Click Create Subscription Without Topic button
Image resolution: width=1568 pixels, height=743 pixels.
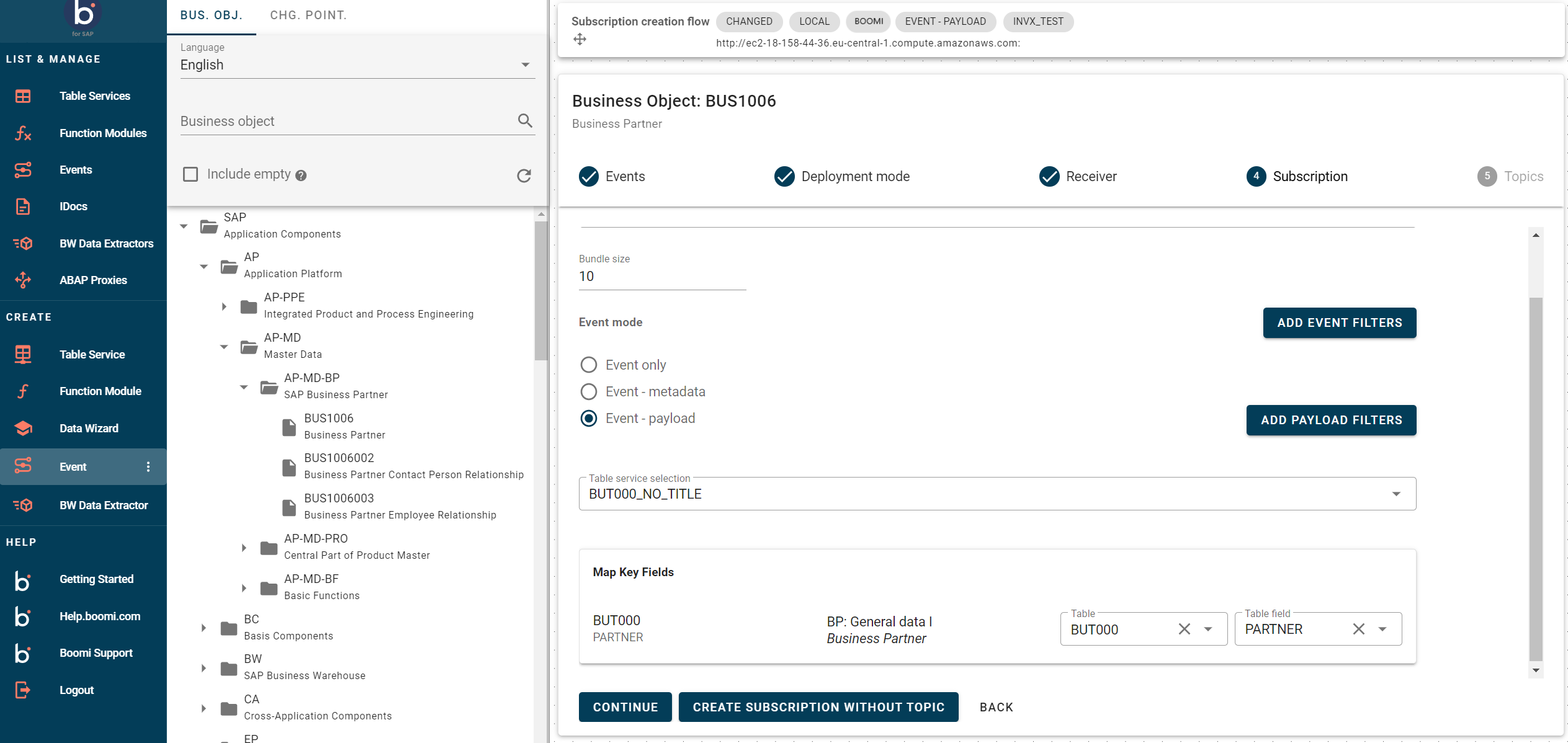tap(818, 707)
